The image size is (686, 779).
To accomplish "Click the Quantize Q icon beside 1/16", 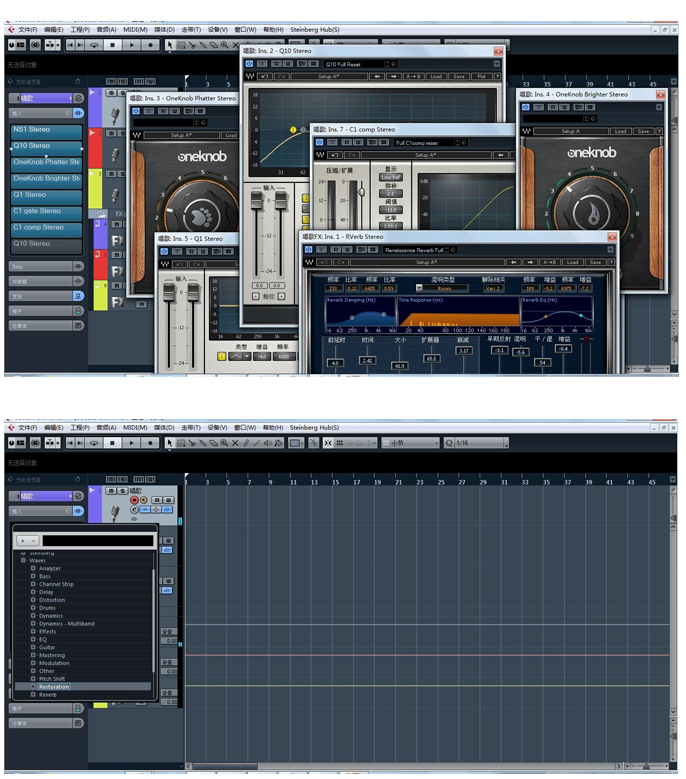I will pyautogui.click(x=449, y=443).
